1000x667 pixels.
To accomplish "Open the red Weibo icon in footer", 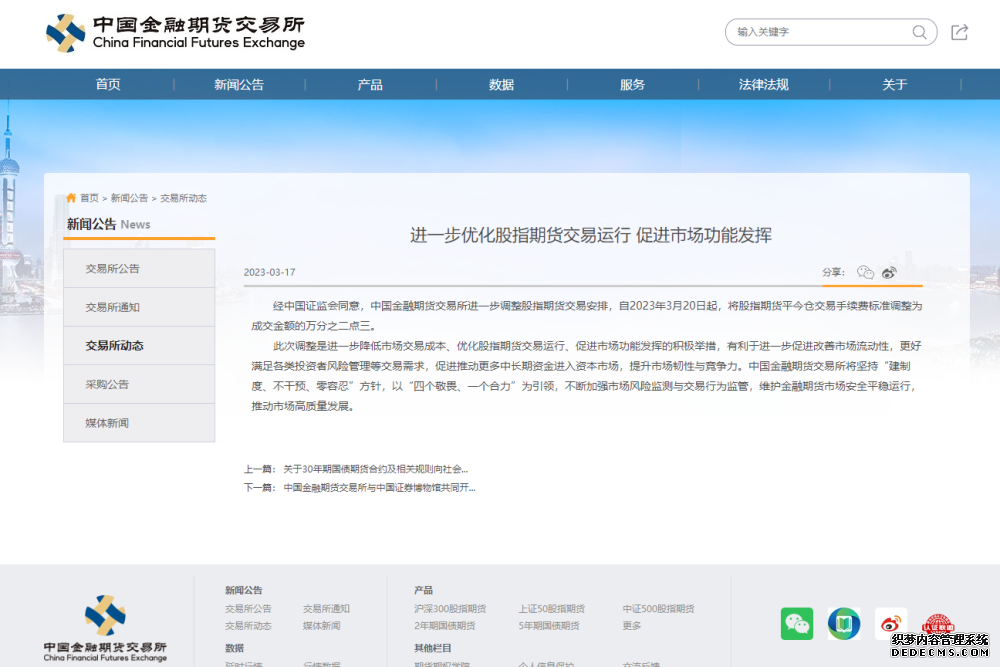I will click(891, 624).
